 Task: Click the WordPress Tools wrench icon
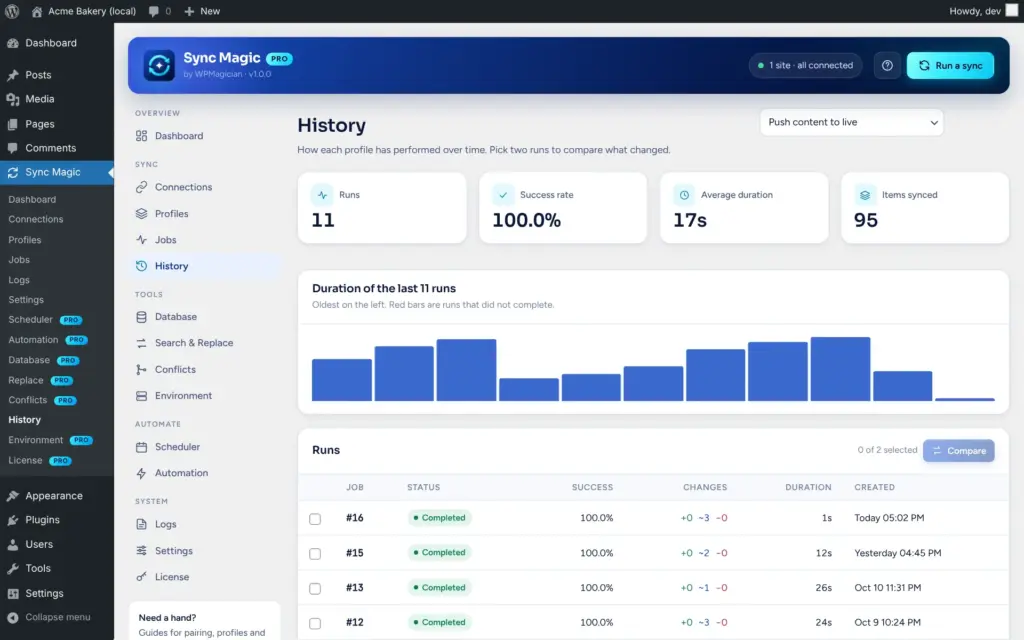(x=12, y=569)
